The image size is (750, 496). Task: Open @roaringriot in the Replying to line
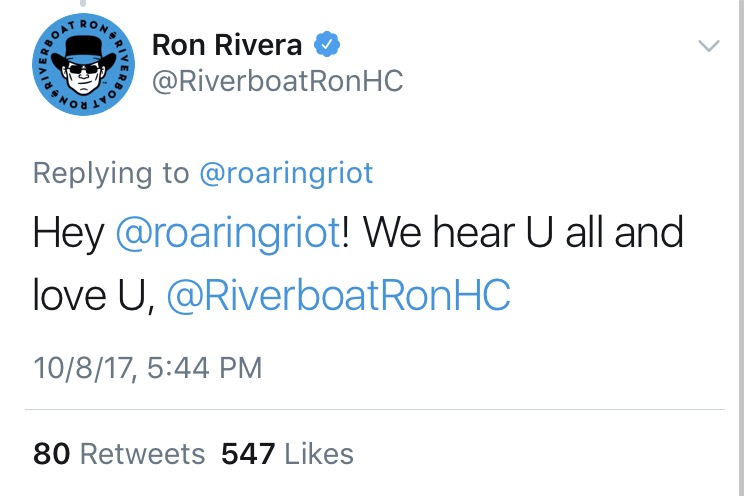[286, 173]
